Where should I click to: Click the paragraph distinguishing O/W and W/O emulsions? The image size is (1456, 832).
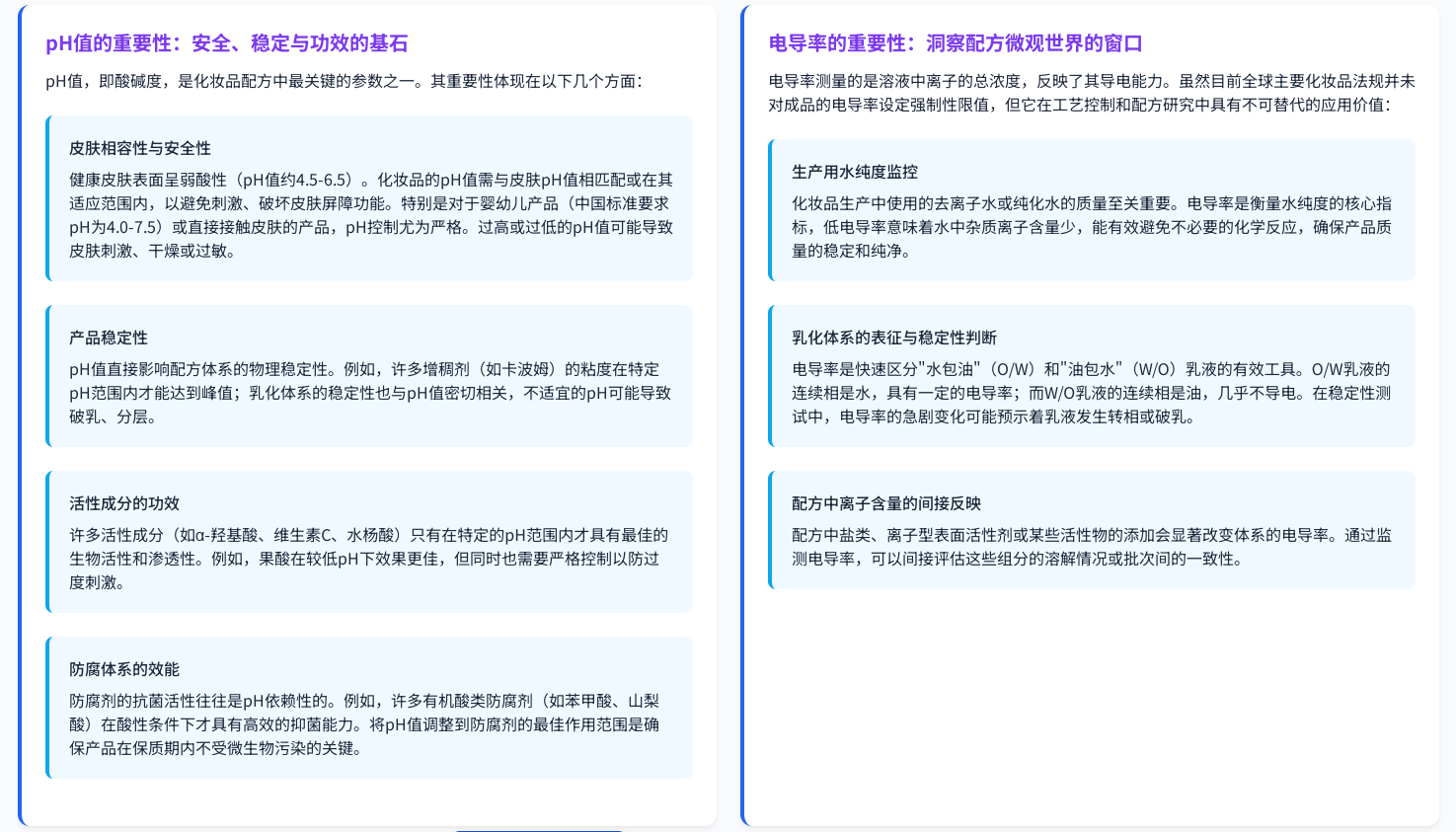[1091, 393]
